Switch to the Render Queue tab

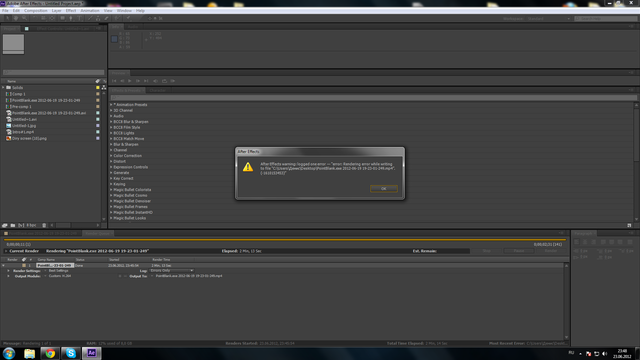click(98, 233)
